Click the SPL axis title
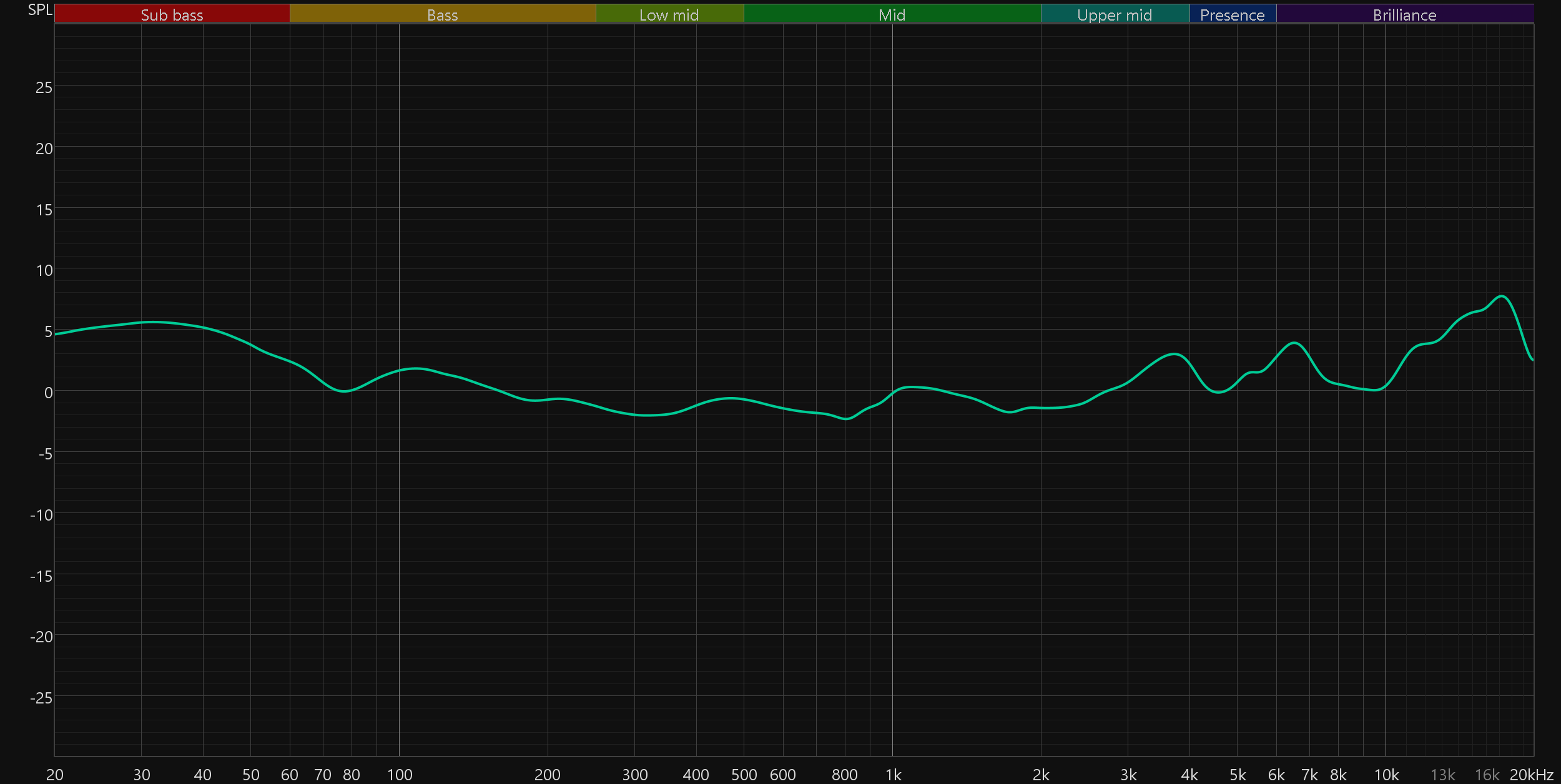1561x784 pixels. (40, 10)
